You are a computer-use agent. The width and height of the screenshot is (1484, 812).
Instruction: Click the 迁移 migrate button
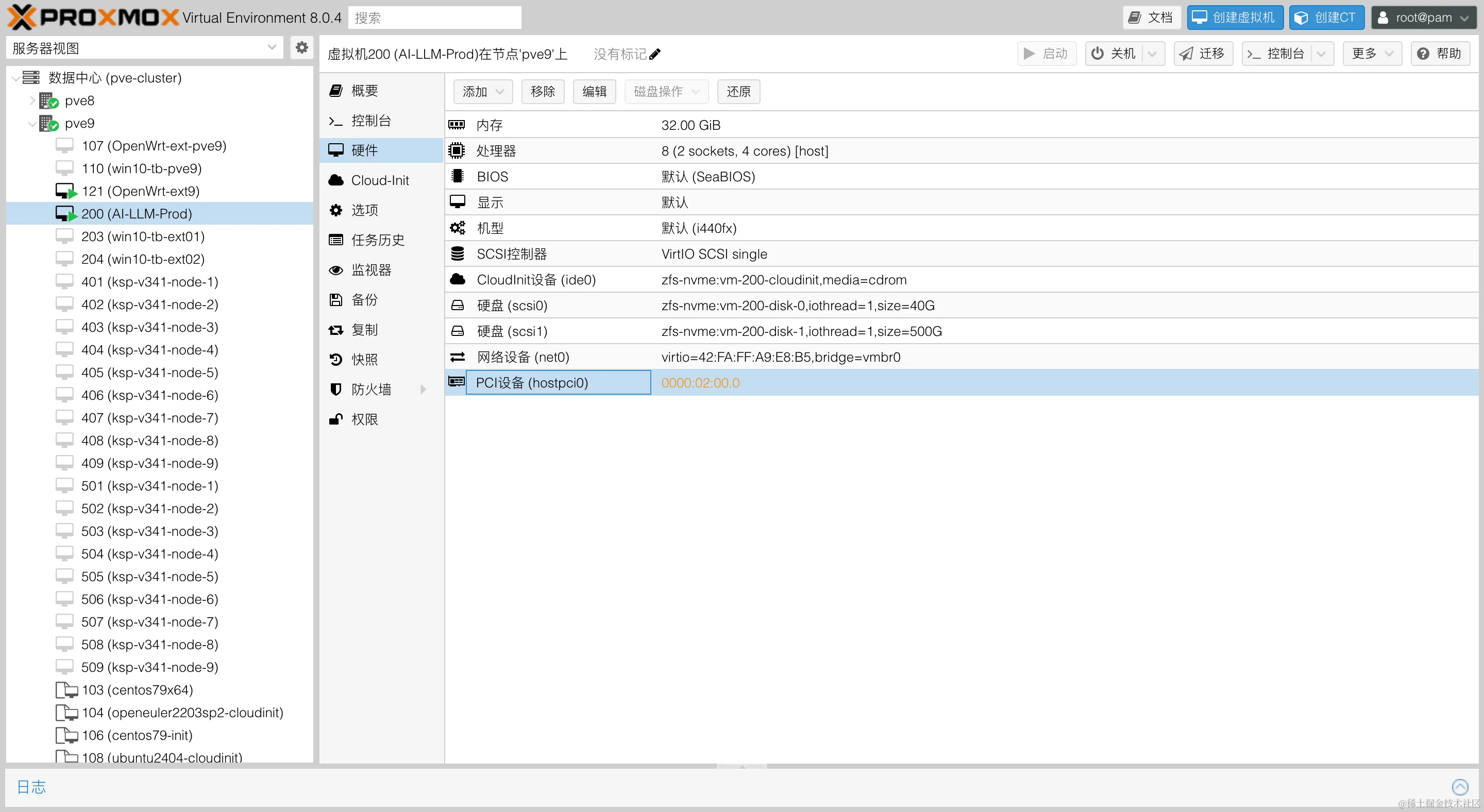1203,53
